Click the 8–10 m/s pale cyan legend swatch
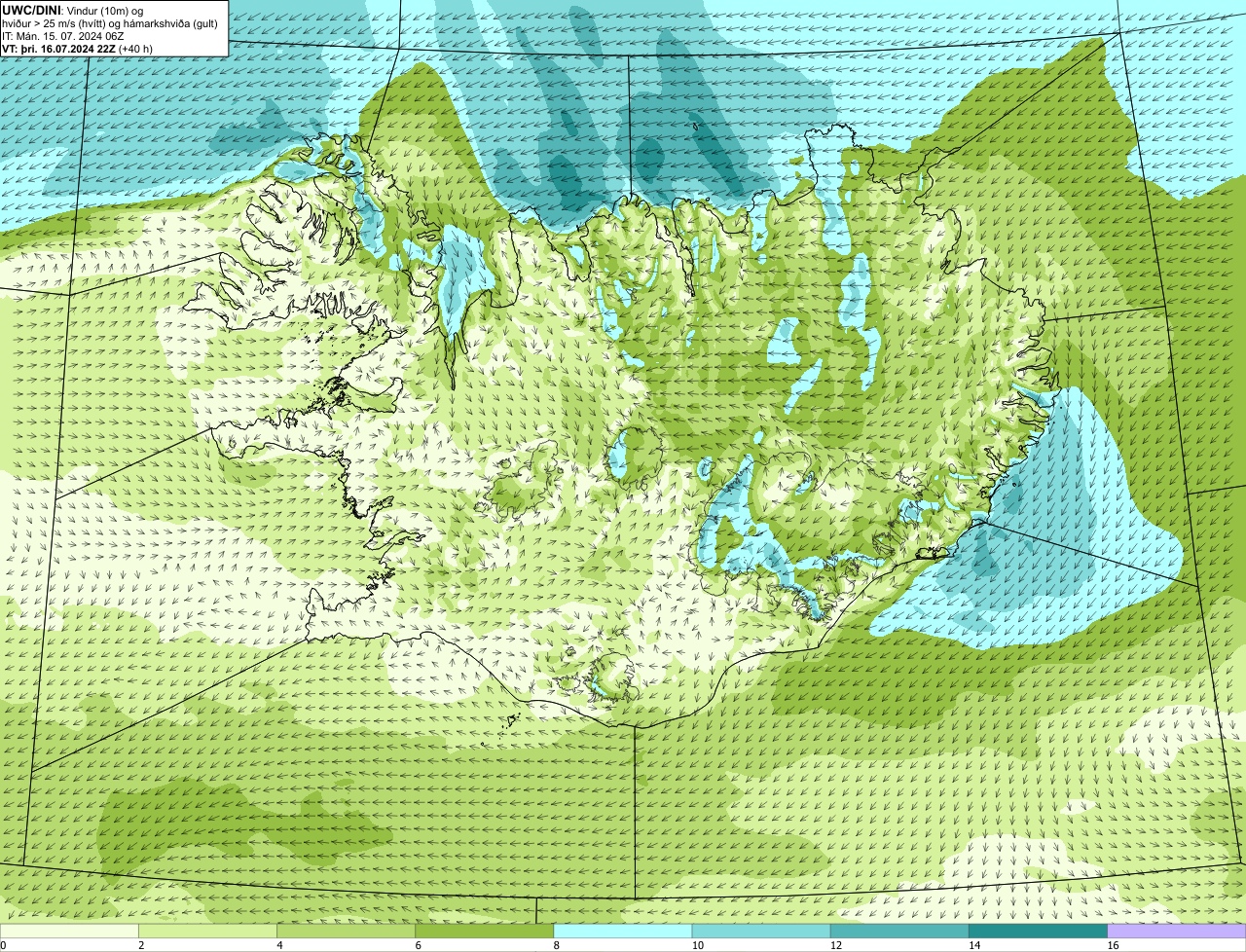The height and width of the screenshot is (952, 1246). [x=622, y=932]
